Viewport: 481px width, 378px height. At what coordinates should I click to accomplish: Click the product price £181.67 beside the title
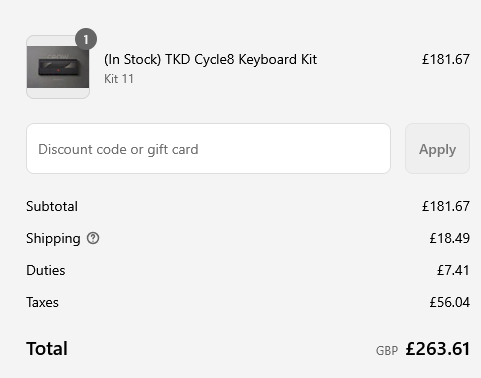446,60
